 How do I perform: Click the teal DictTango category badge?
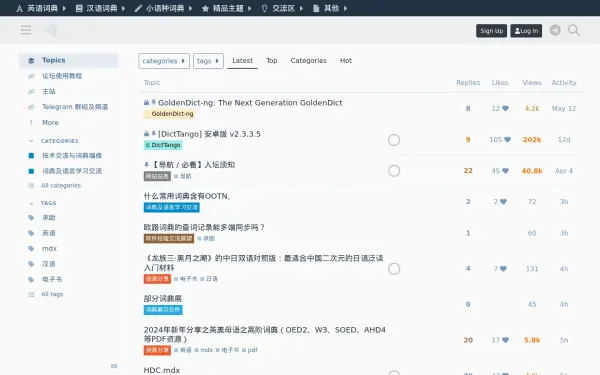pos(163,145)
